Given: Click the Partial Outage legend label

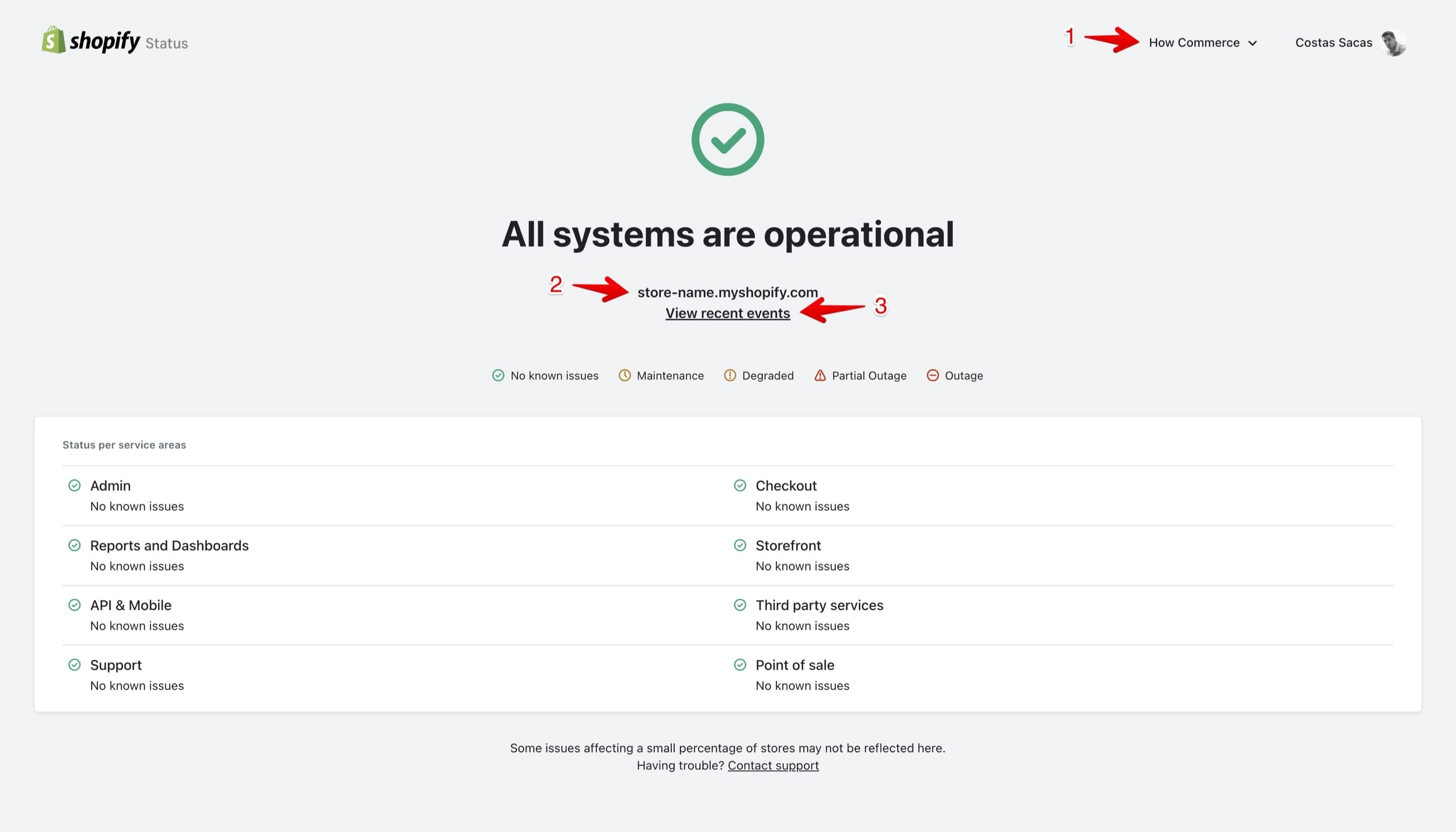Looking at the screenshot, I should click(x=869, y=375).
